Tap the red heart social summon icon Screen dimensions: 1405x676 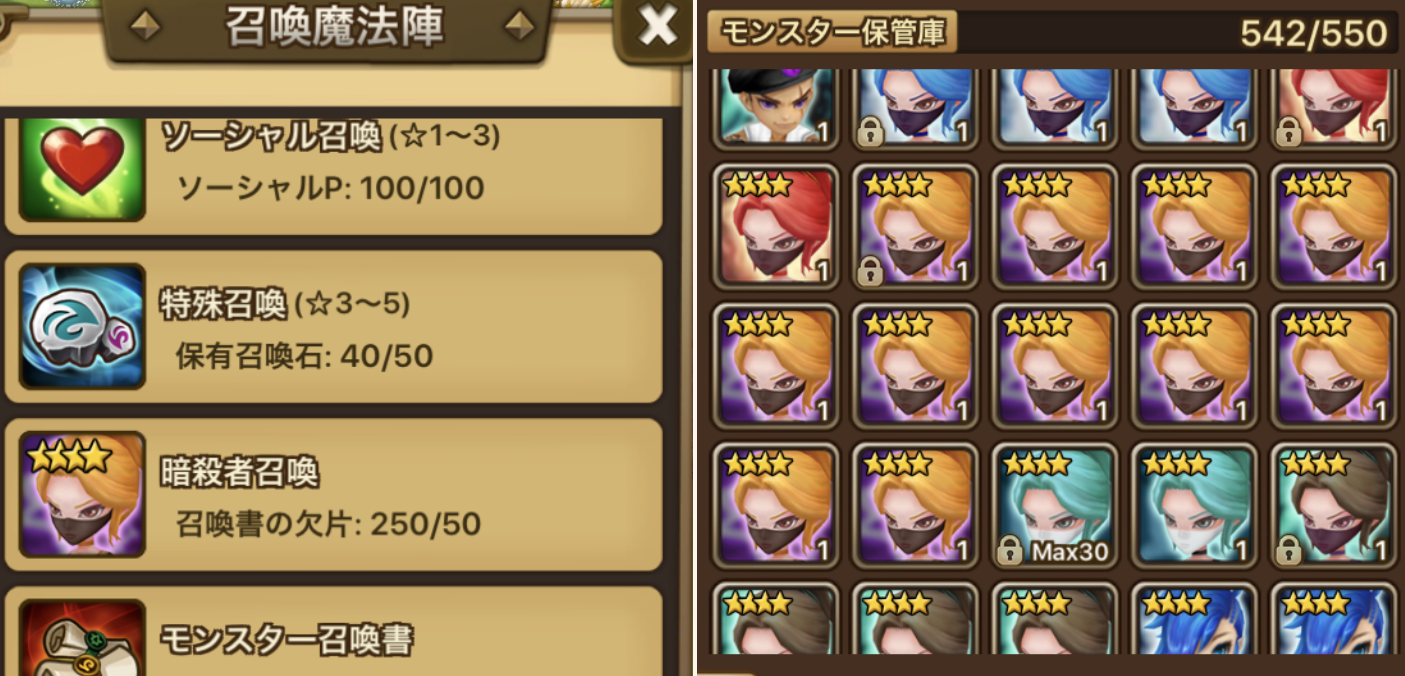coord(82,168)
